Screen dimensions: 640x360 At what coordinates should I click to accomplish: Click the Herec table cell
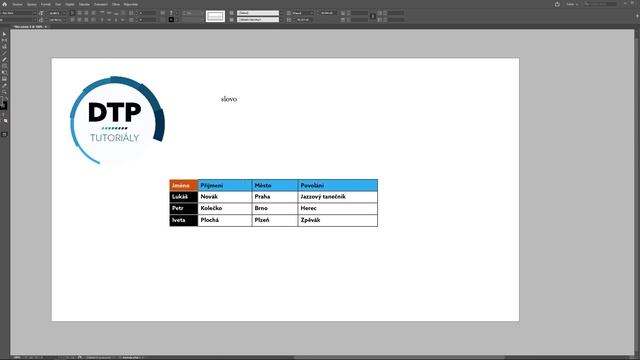click(338, 208)
